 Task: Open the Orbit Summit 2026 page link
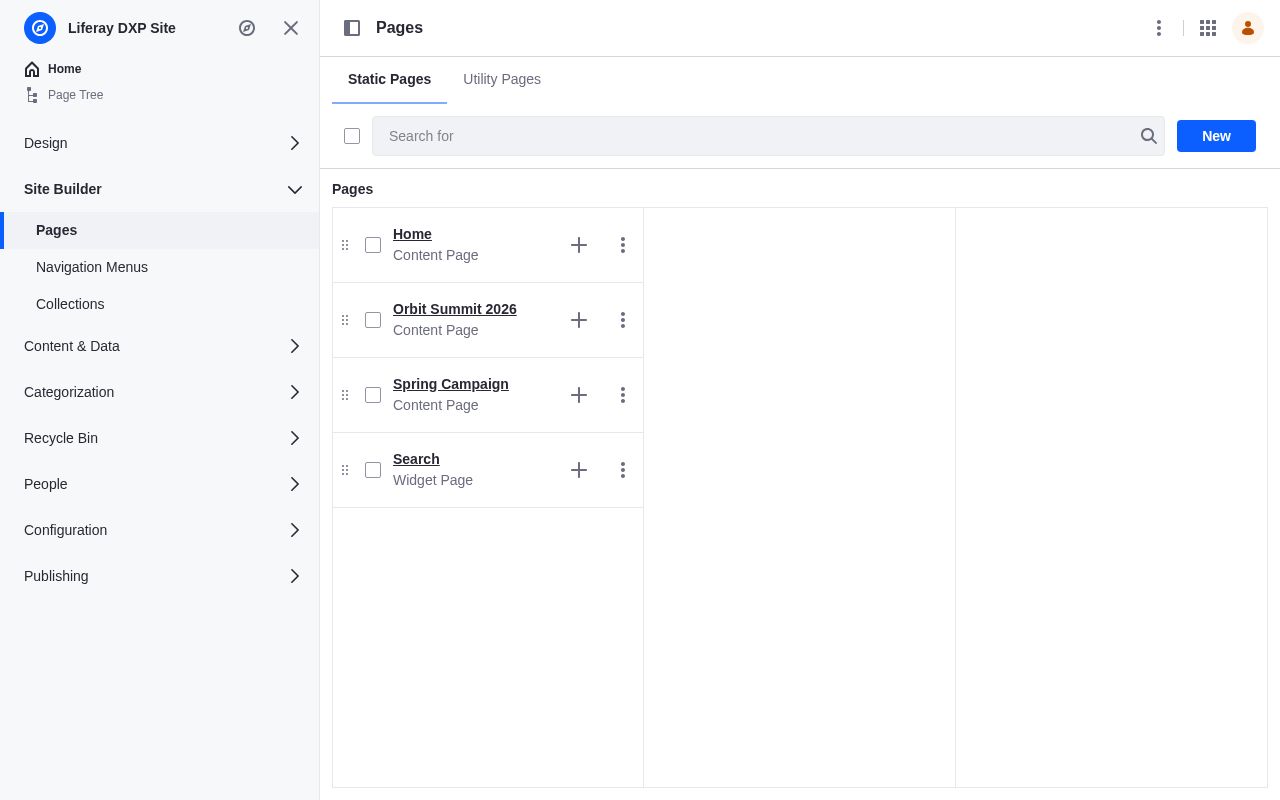click(455, 309)
